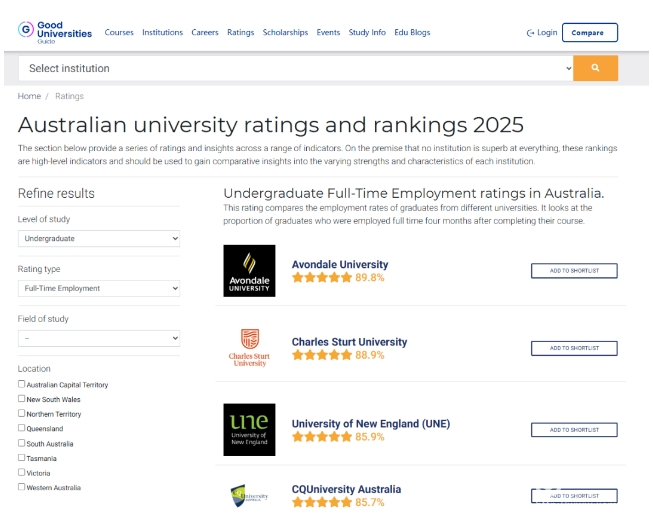Click the 89.8% rating value

click(370, 277)
